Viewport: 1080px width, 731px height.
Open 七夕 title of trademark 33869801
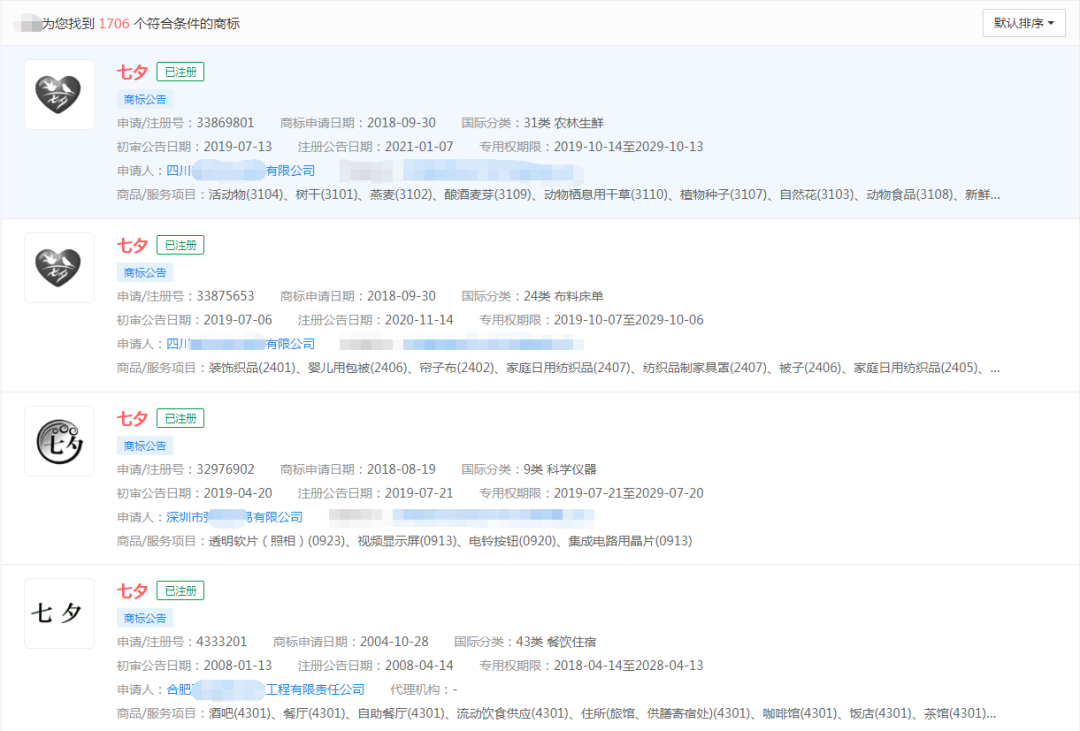[132, 72]
